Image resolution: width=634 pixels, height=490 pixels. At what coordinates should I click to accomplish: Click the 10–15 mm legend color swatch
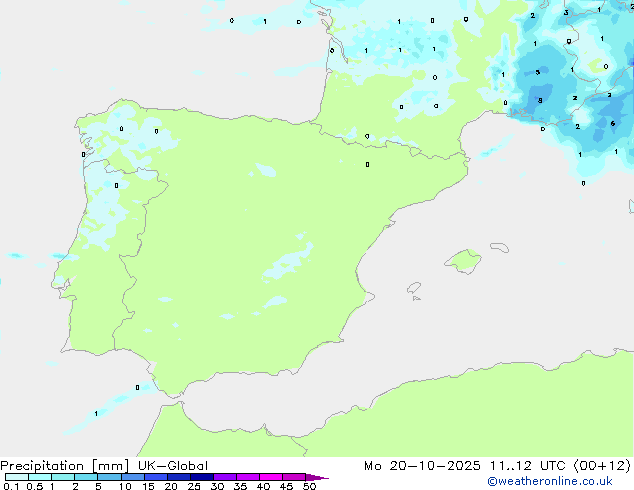(x=132, y=477)
